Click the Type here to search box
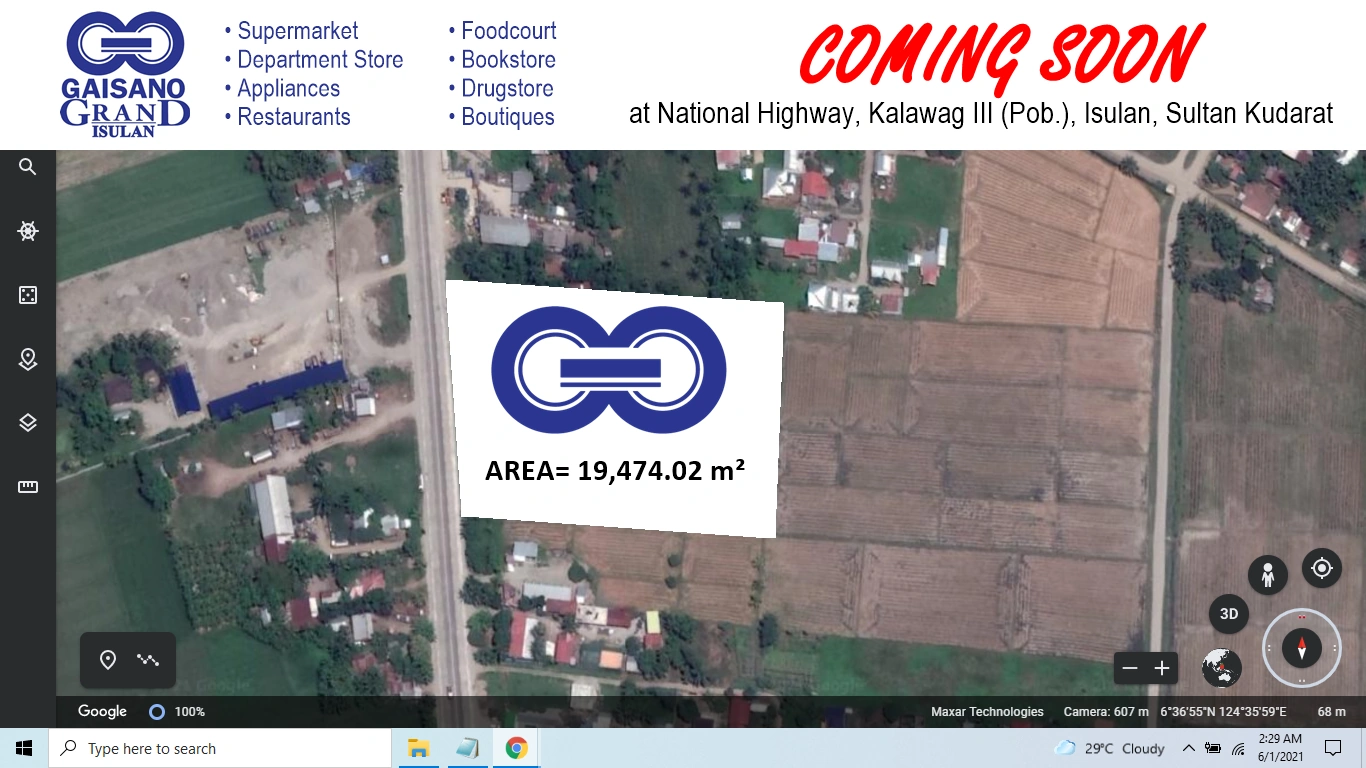 pos(220,748)
